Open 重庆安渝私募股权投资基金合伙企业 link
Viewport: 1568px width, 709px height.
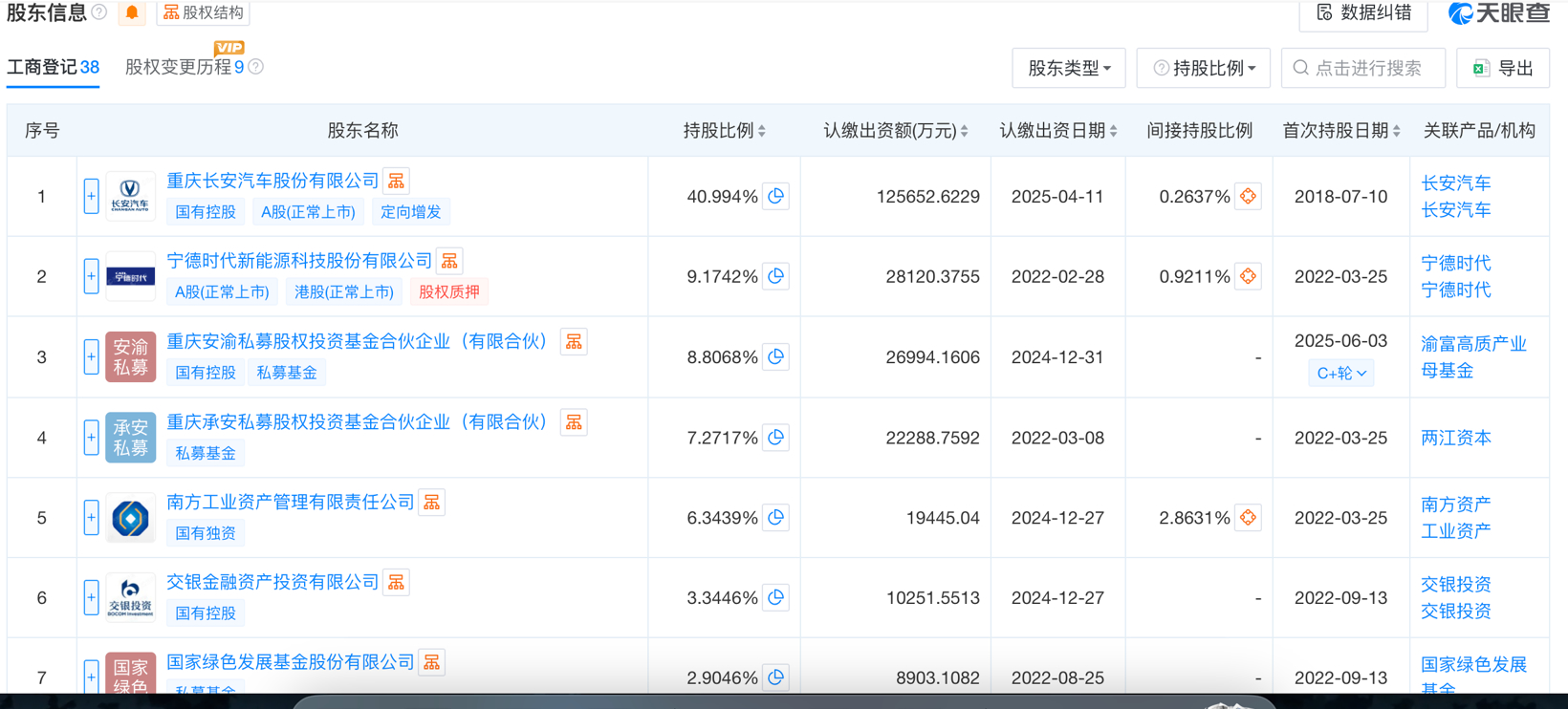[359, 341]
